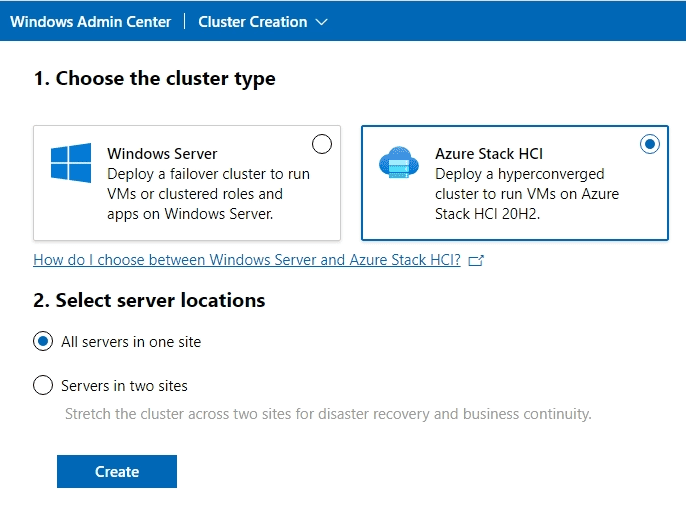686x513 pixels.
Task: Click the Azure Stack HCI card title
Action: click(x=489, y=154)
